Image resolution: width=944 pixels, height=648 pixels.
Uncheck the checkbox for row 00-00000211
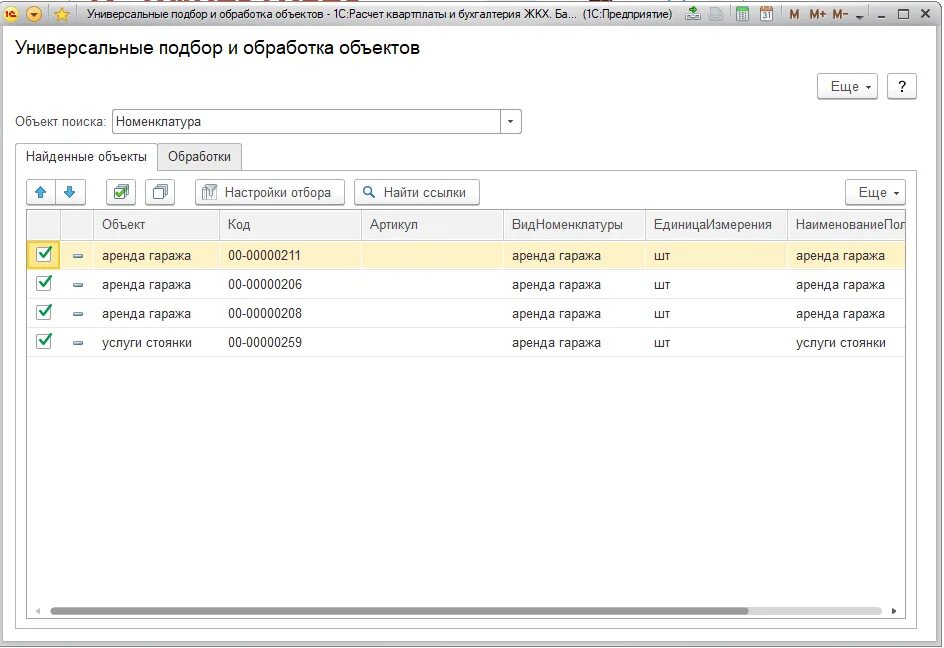[x=44, y=254]
